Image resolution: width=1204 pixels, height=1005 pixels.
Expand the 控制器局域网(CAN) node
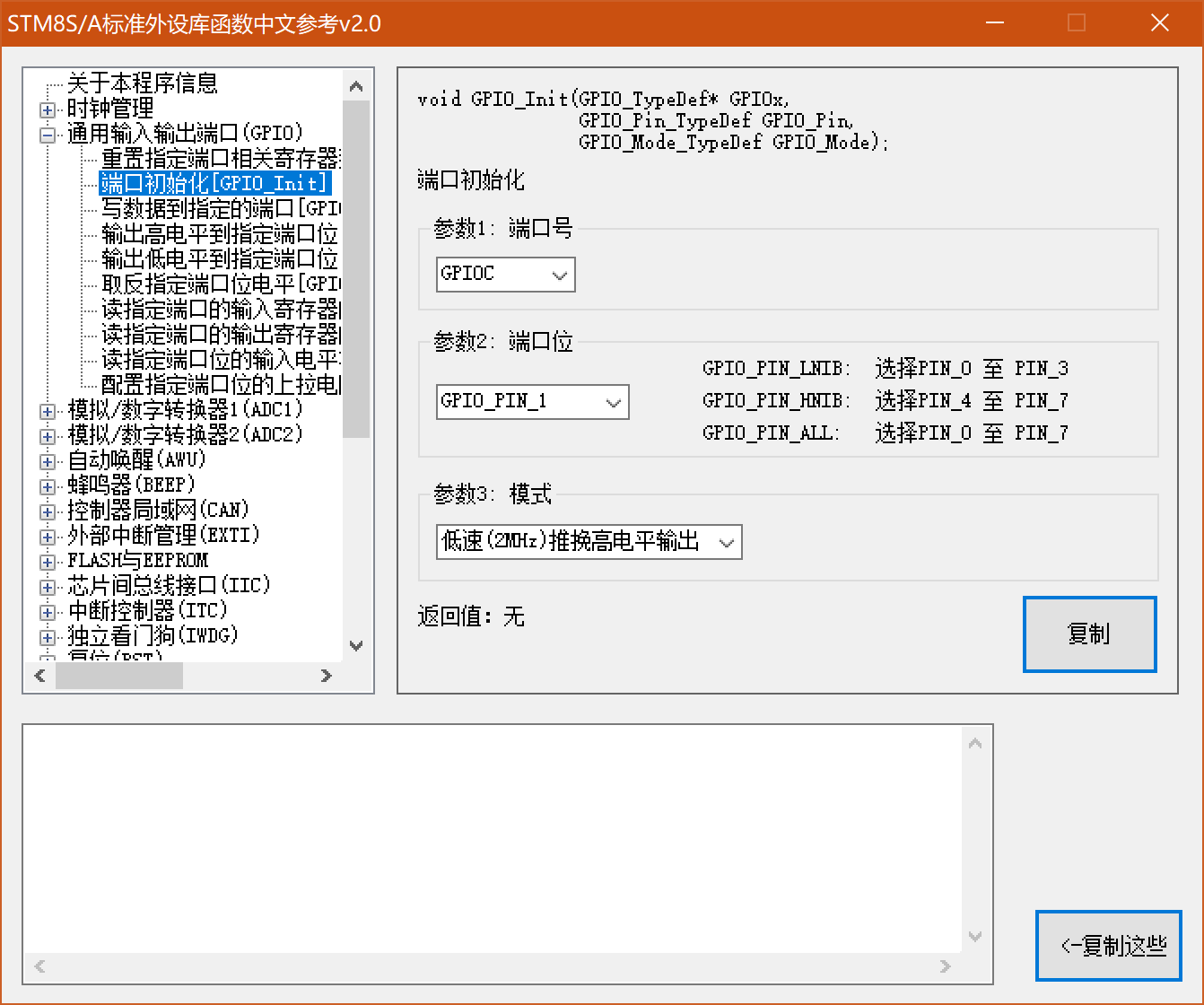click(x=46, y=511)
